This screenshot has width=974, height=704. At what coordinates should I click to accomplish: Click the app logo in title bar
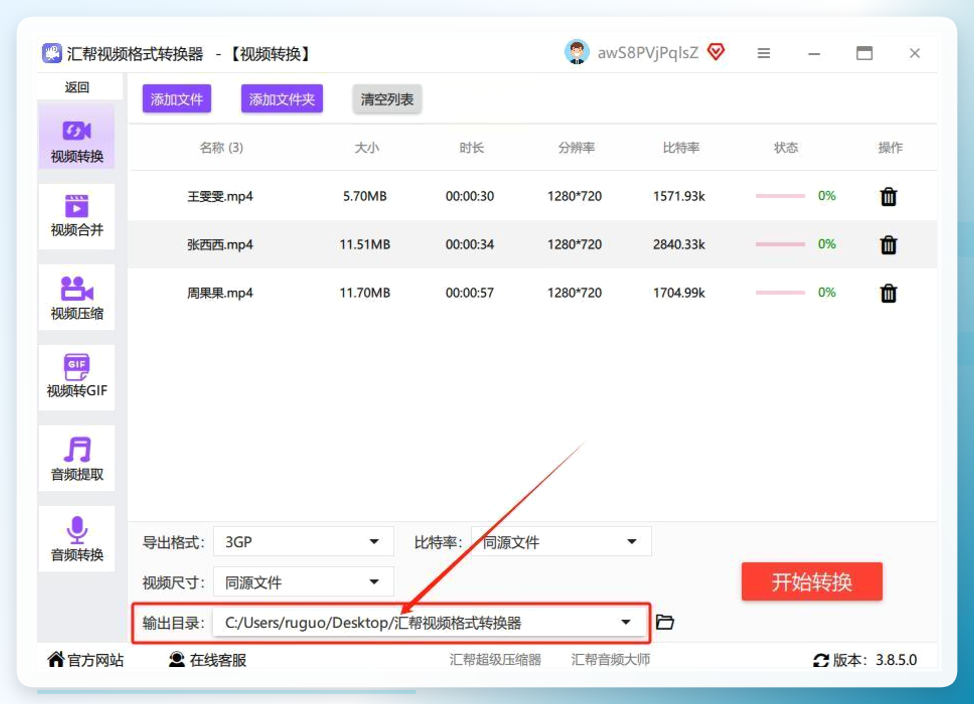[52, 53]
